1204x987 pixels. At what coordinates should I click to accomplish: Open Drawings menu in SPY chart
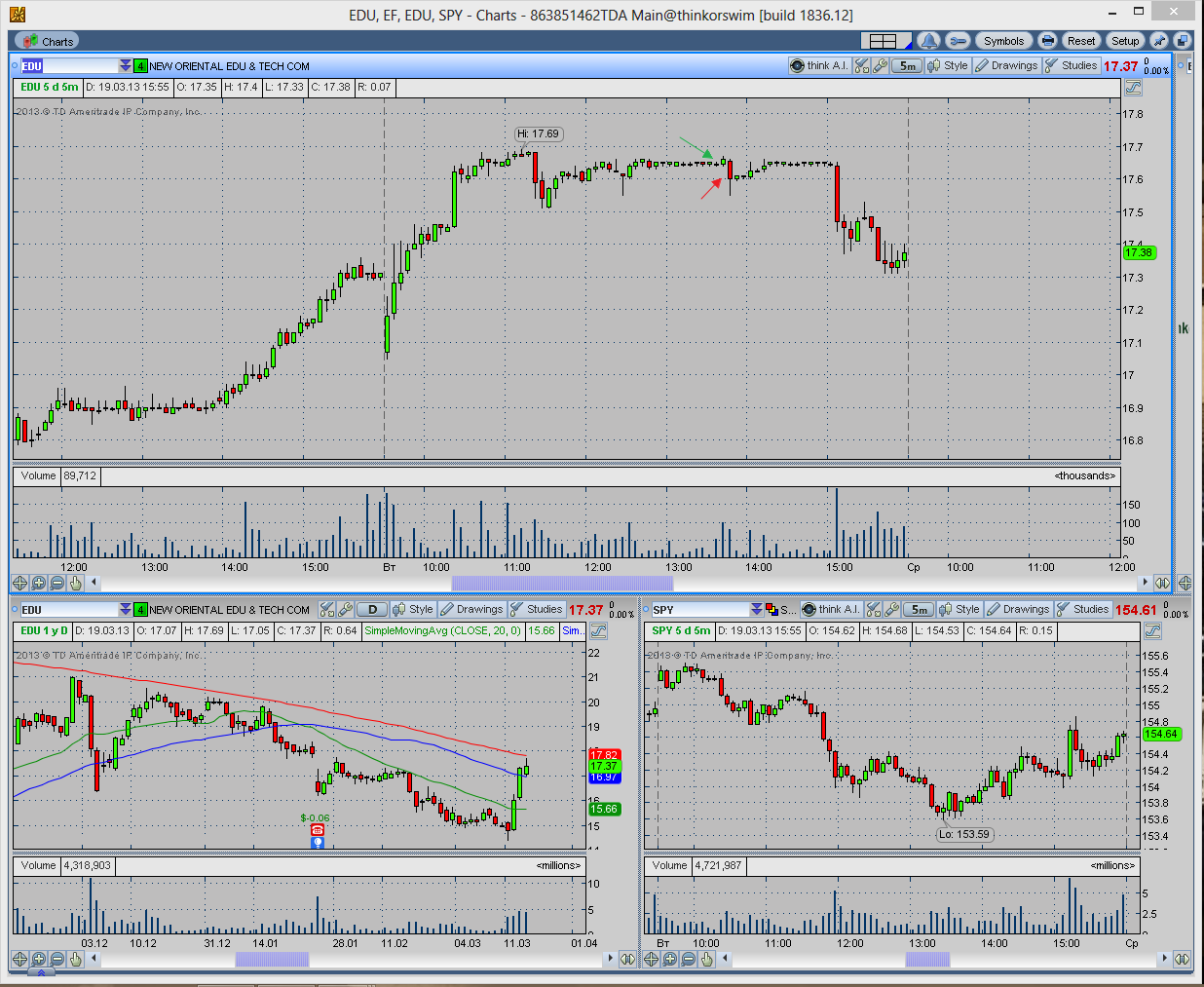[1018, 609]
